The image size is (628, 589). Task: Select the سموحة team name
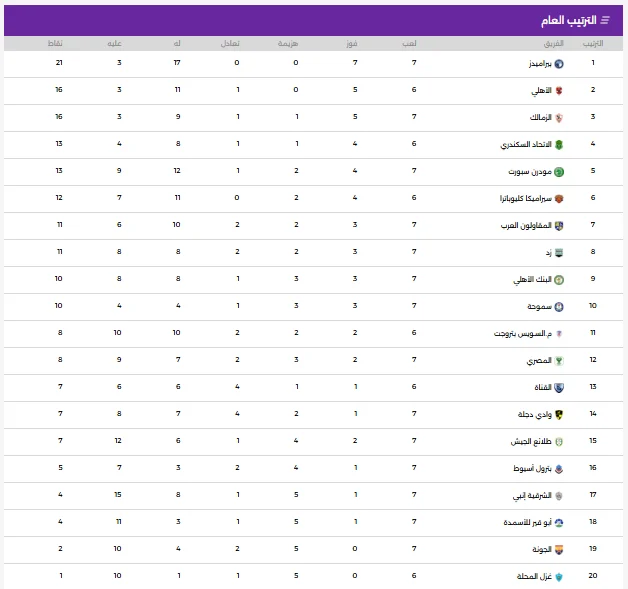[539, 307]
